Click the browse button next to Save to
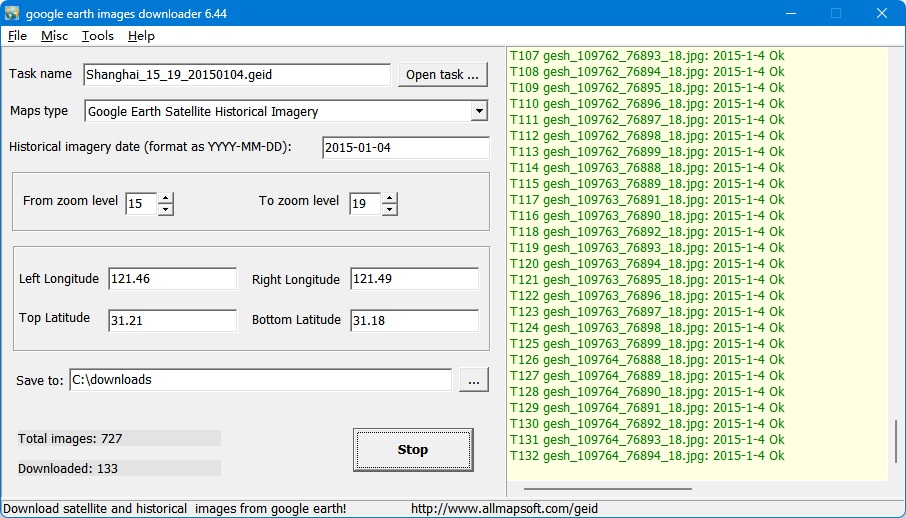 [474, 380]
